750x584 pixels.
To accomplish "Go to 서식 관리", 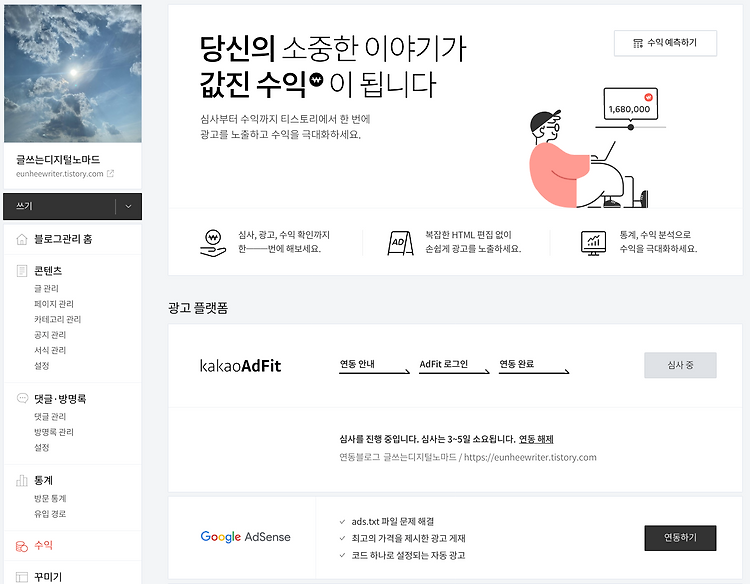I will click(x=50, y=350).
